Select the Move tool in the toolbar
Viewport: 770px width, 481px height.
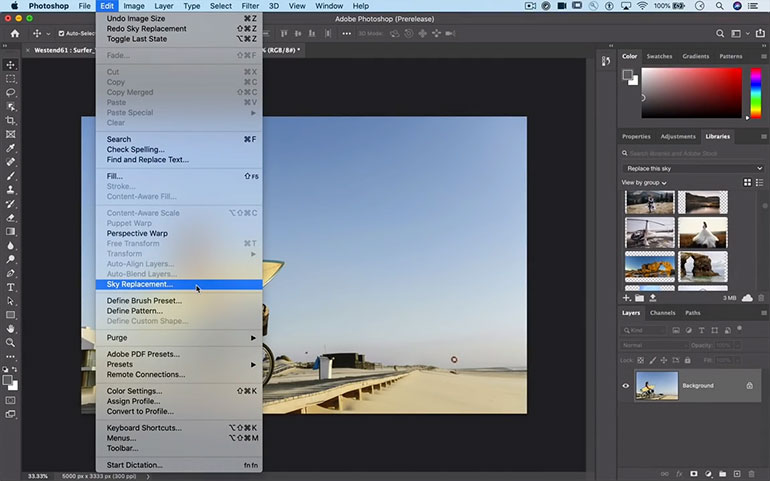(11, 64)
